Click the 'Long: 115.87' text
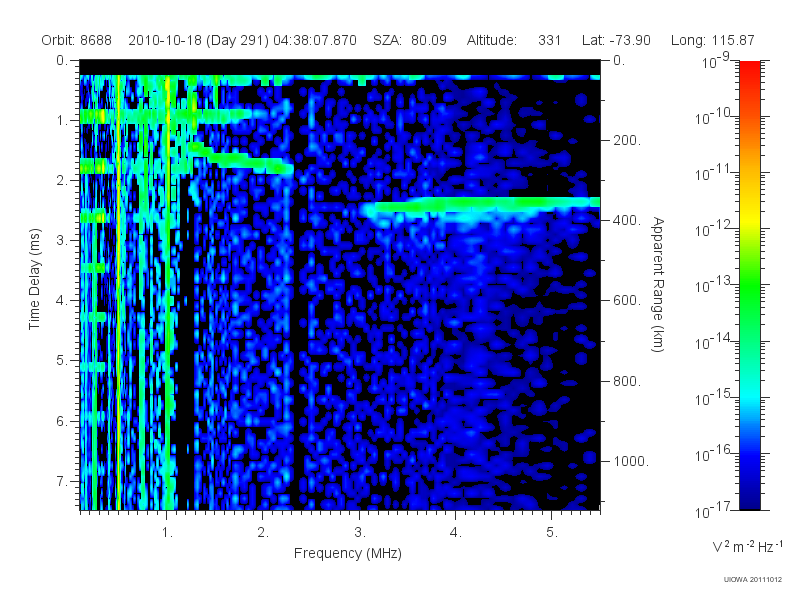The width and height of the screenshot is (800, 600). (x=712, y=40)
